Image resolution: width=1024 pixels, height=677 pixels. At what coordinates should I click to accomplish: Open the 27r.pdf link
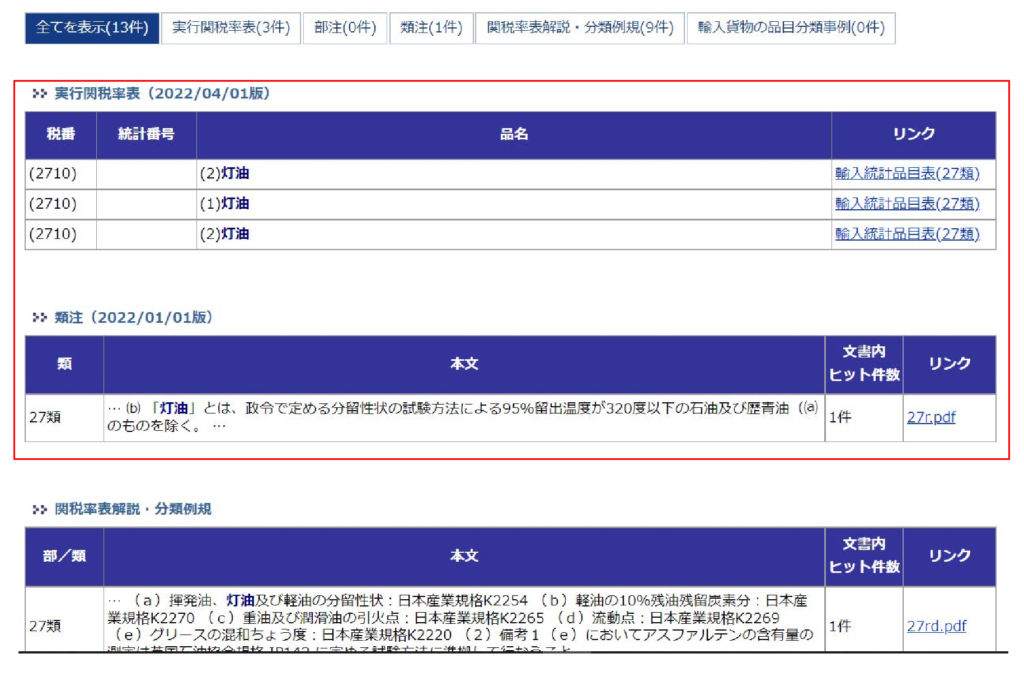(x=930, y=418)
